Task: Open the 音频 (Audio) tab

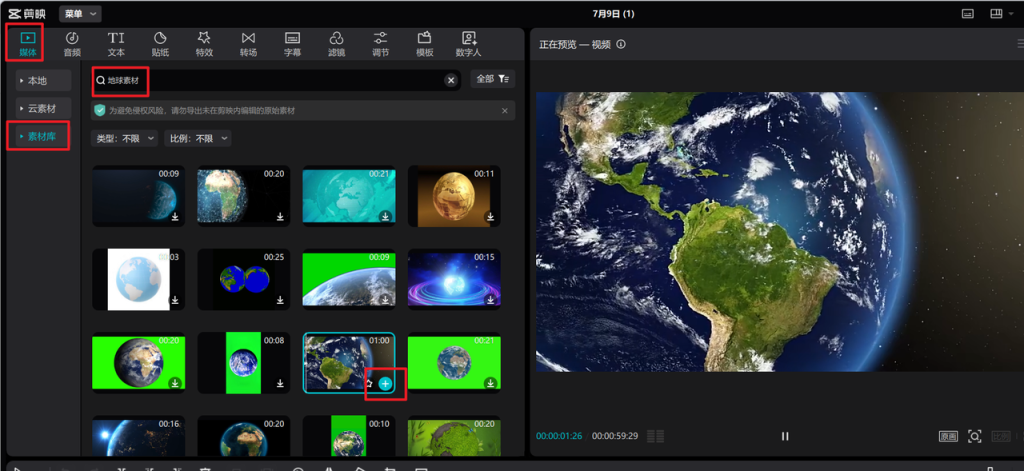Action: click(x=72, y=43)
